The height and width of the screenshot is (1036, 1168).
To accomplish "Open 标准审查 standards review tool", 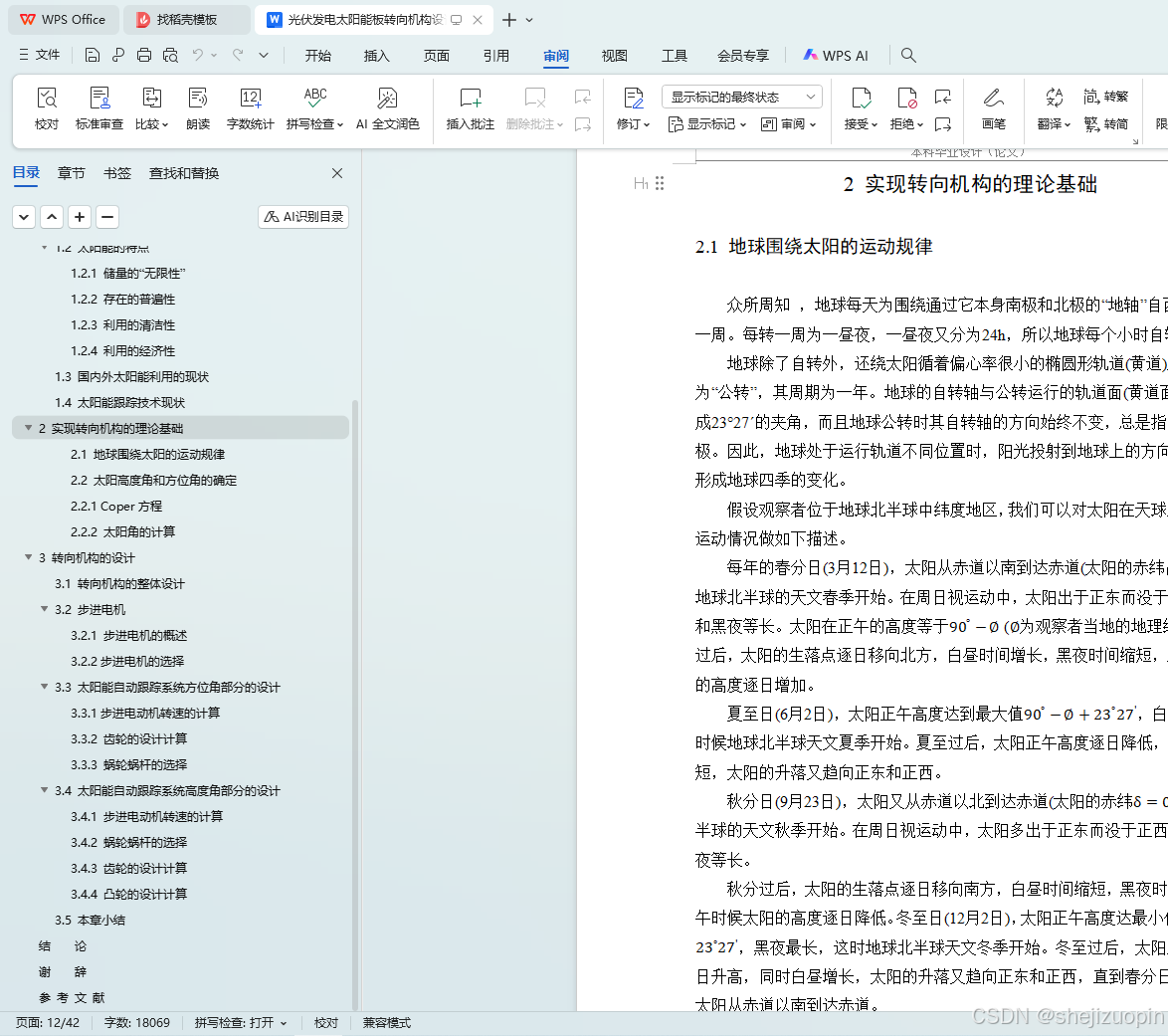I will 99,108.
